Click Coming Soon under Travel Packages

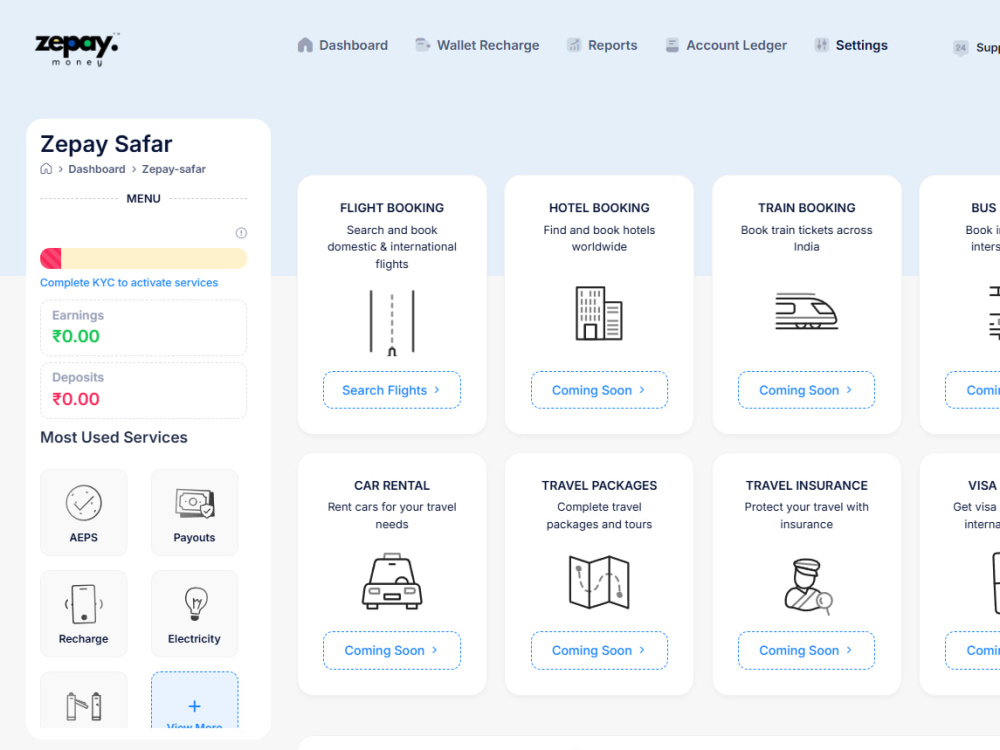599,650
